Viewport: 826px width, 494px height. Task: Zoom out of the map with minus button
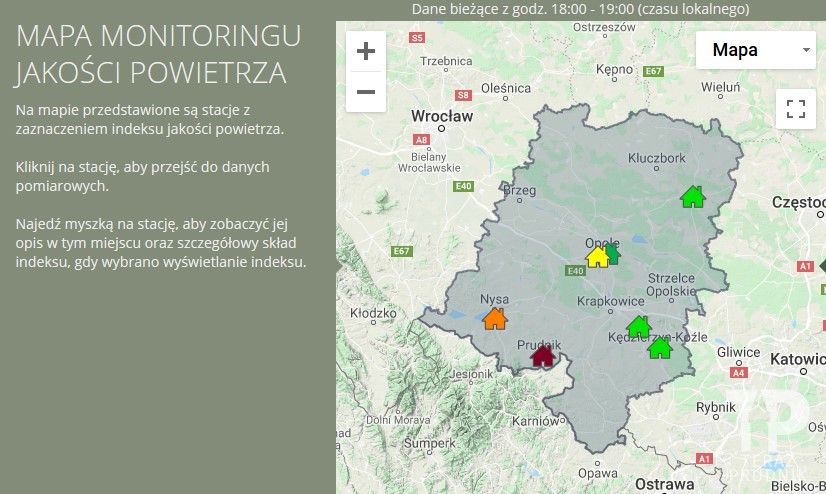(366, 92)
